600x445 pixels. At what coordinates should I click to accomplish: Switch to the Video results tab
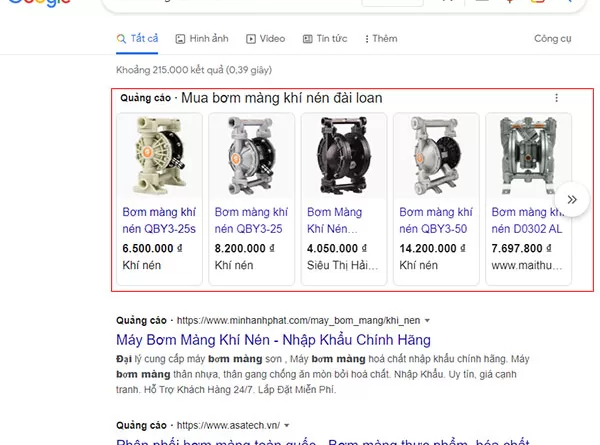point(265,39)
